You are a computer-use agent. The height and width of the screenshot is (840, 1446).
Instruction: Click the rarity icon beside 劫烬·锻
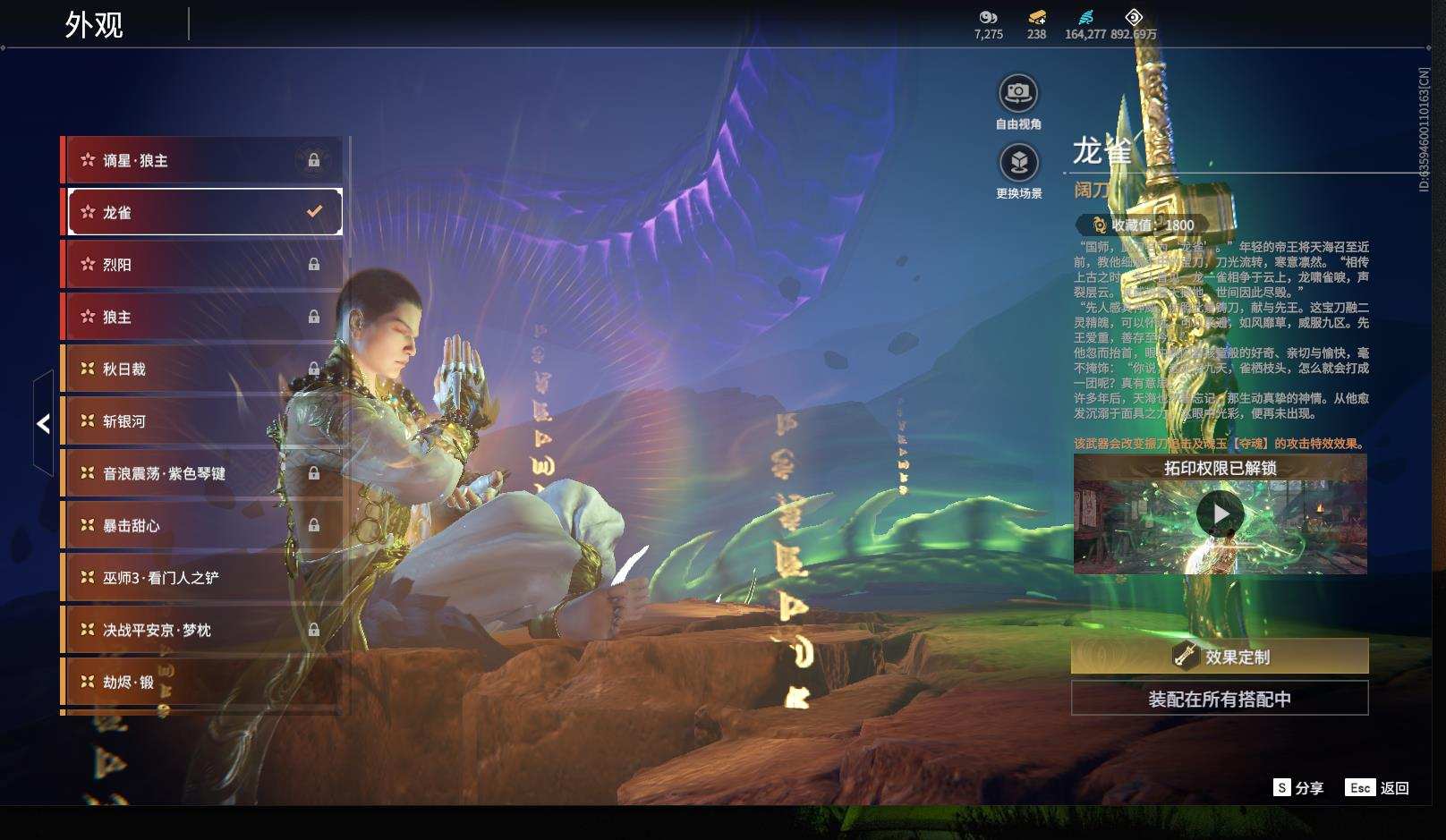click(88, 682)
